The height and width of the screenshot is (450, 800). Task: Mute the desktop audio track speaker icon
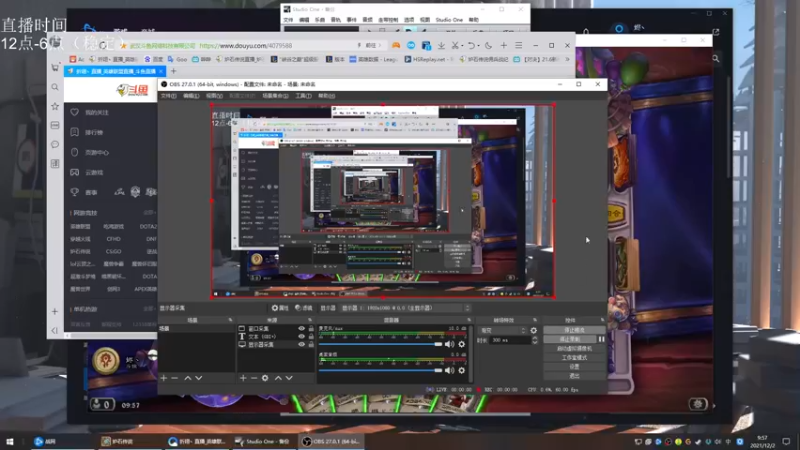pos(449,370)
